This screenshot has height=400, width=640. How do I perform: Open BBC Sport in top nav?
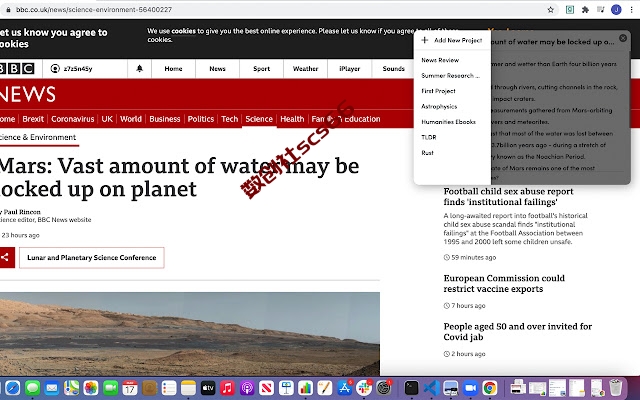(x=262, y=69)
